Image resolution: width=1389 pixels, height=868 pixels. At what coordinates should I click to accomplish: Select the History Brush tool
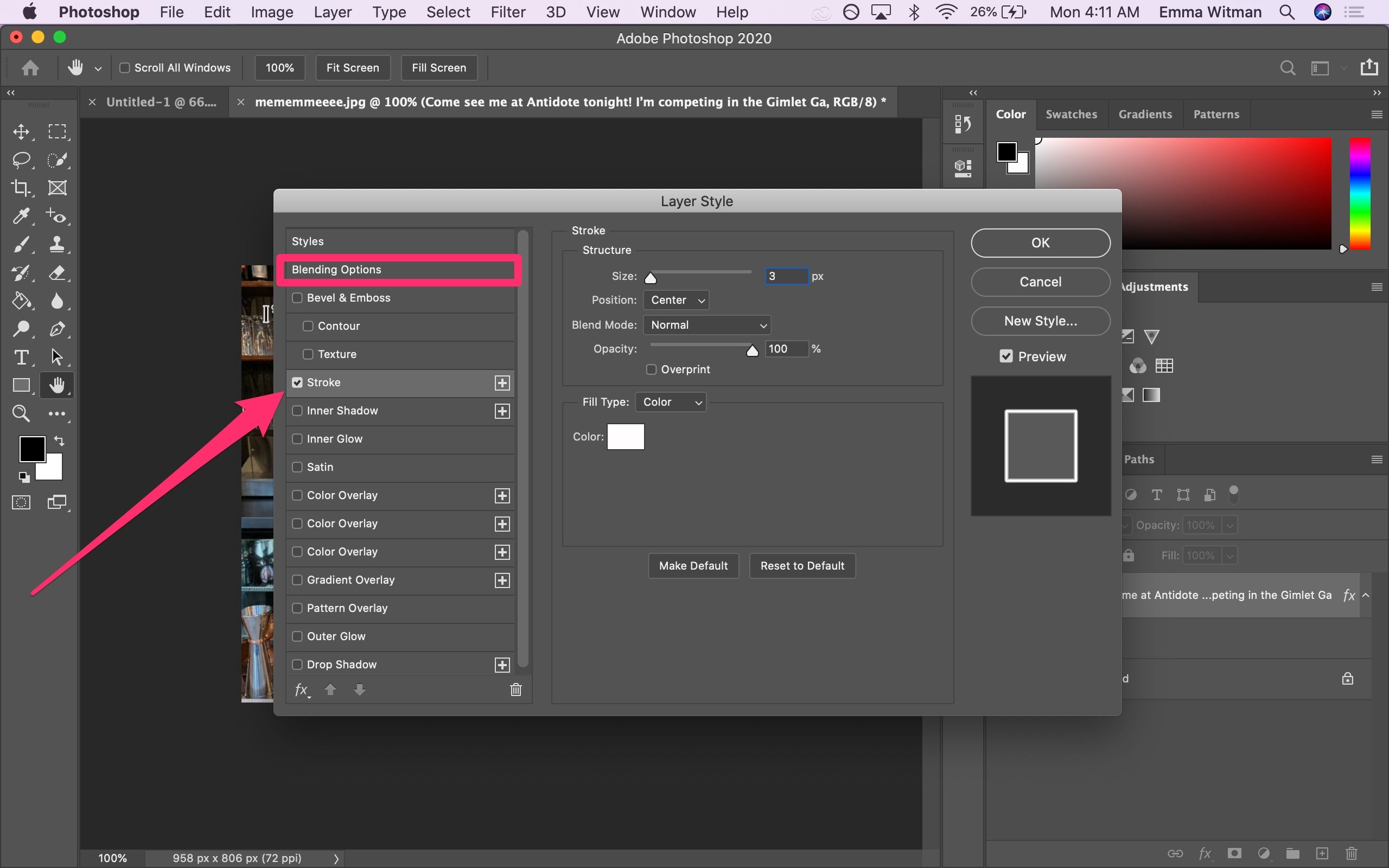click(x=21, y=273)
